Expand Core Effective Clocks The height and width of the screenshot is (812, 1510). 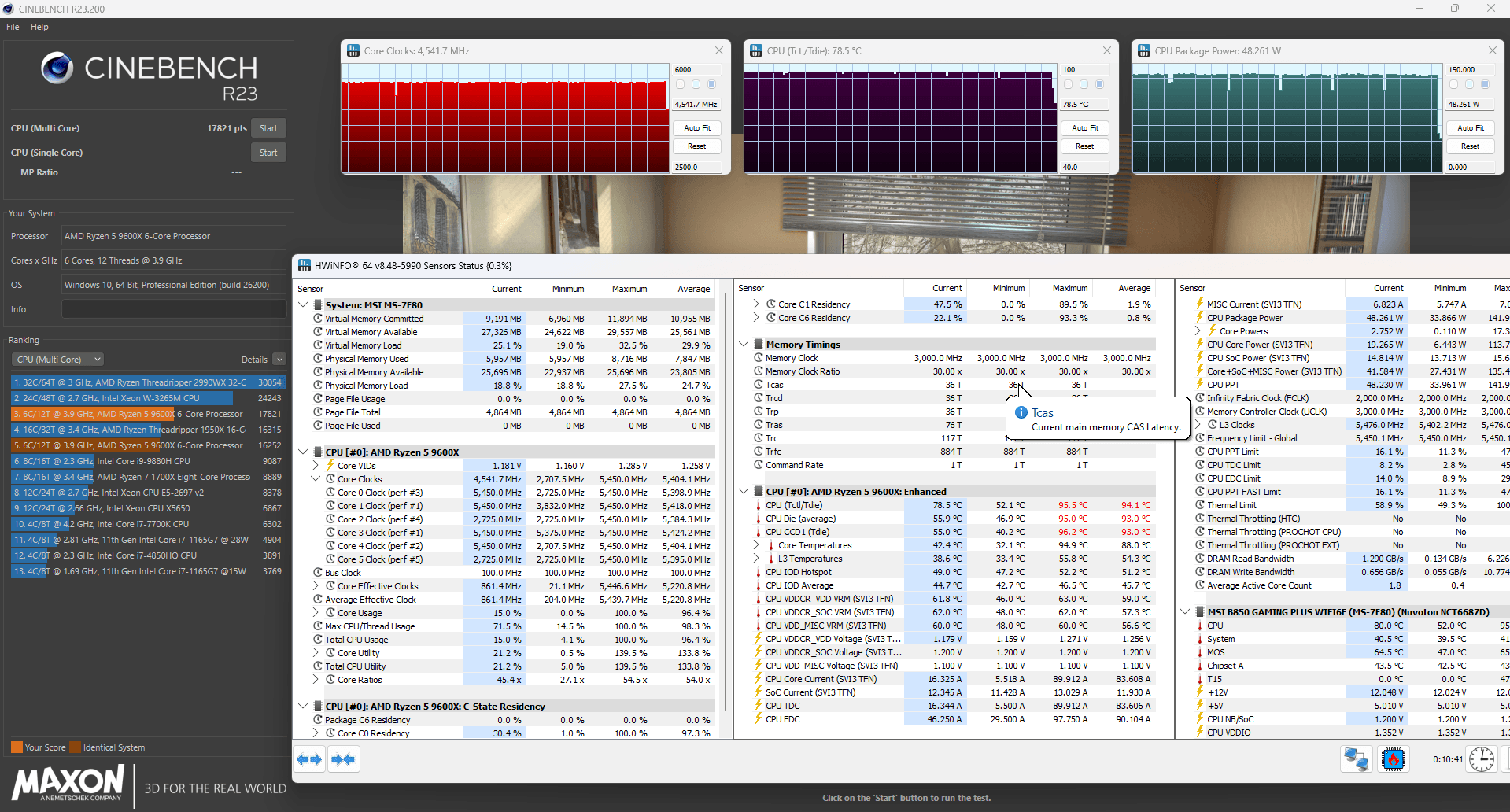[316, 586]
